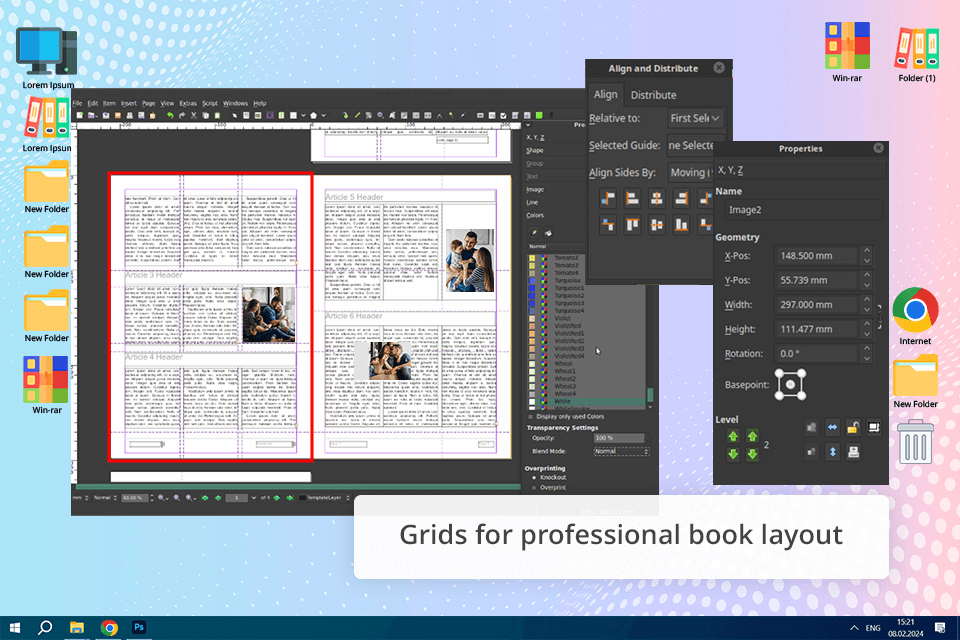Viewport: 960px width, 640px height.
Task: Open the Extras menu
Action: click(x=187, y=103)
